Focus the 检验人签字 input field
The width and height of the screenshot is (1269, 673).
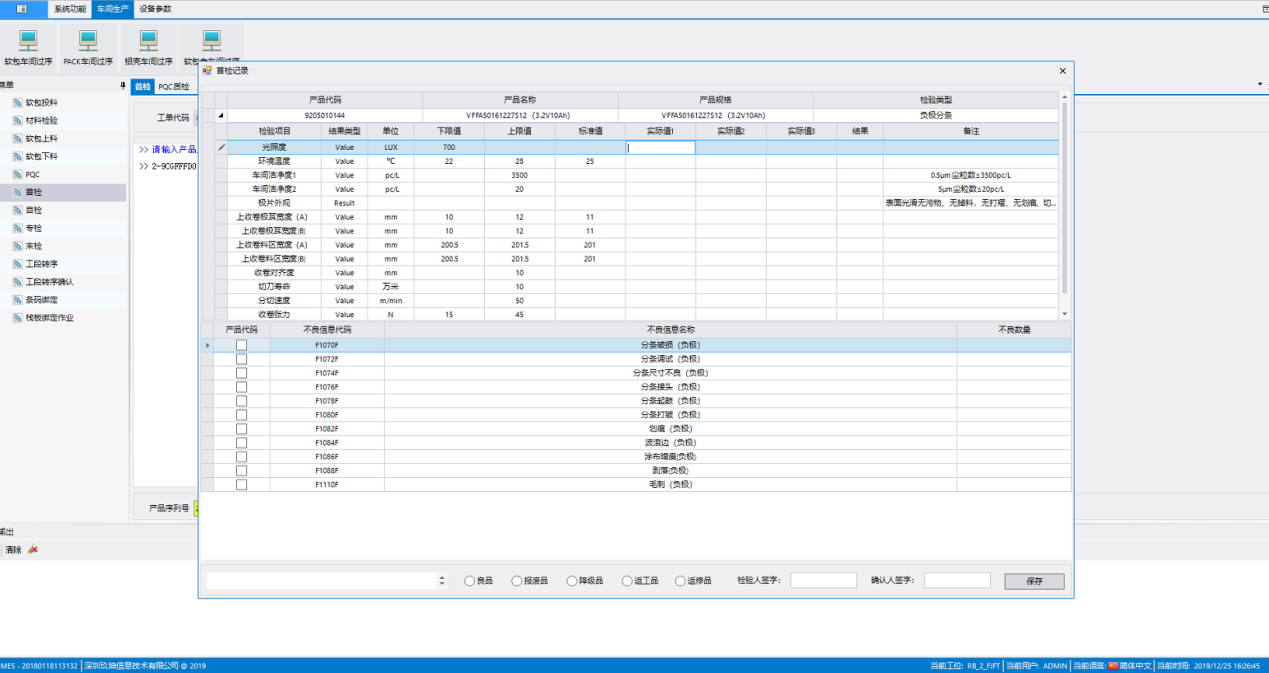pos(823,580)
